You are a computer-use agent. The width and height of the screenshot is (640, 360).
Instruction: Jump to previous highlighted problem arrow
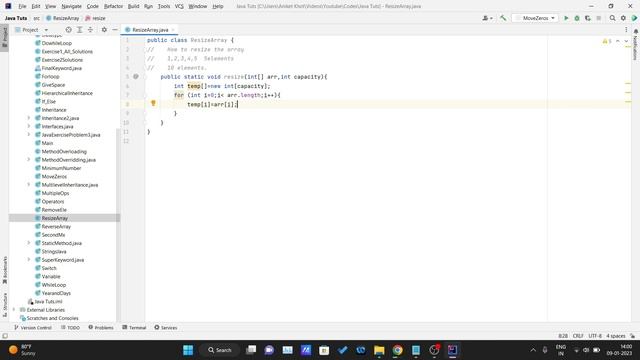click(x=618, y=41)
